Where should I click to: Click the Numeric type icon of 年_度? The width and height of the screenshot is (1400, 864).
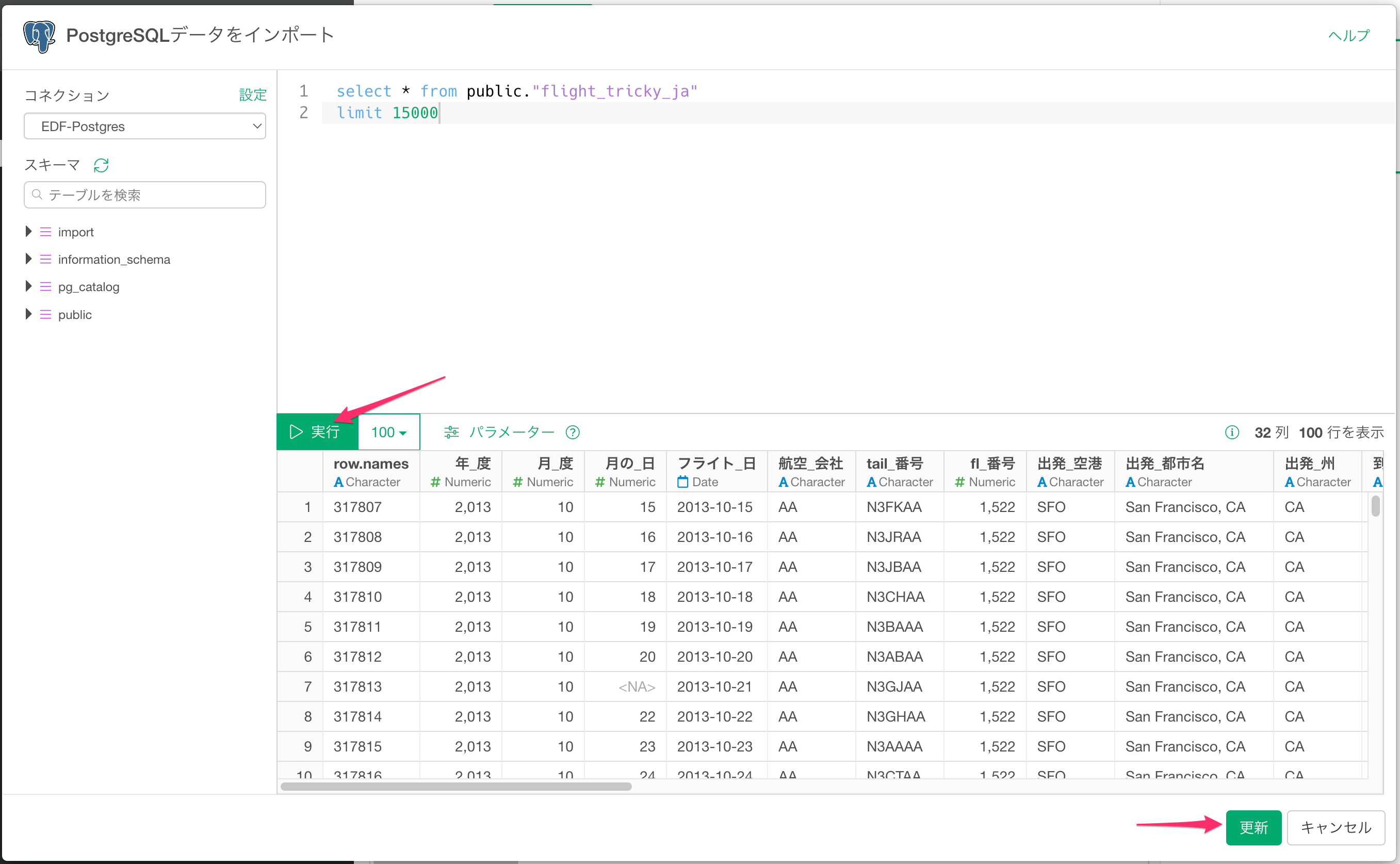coord(436,482)
